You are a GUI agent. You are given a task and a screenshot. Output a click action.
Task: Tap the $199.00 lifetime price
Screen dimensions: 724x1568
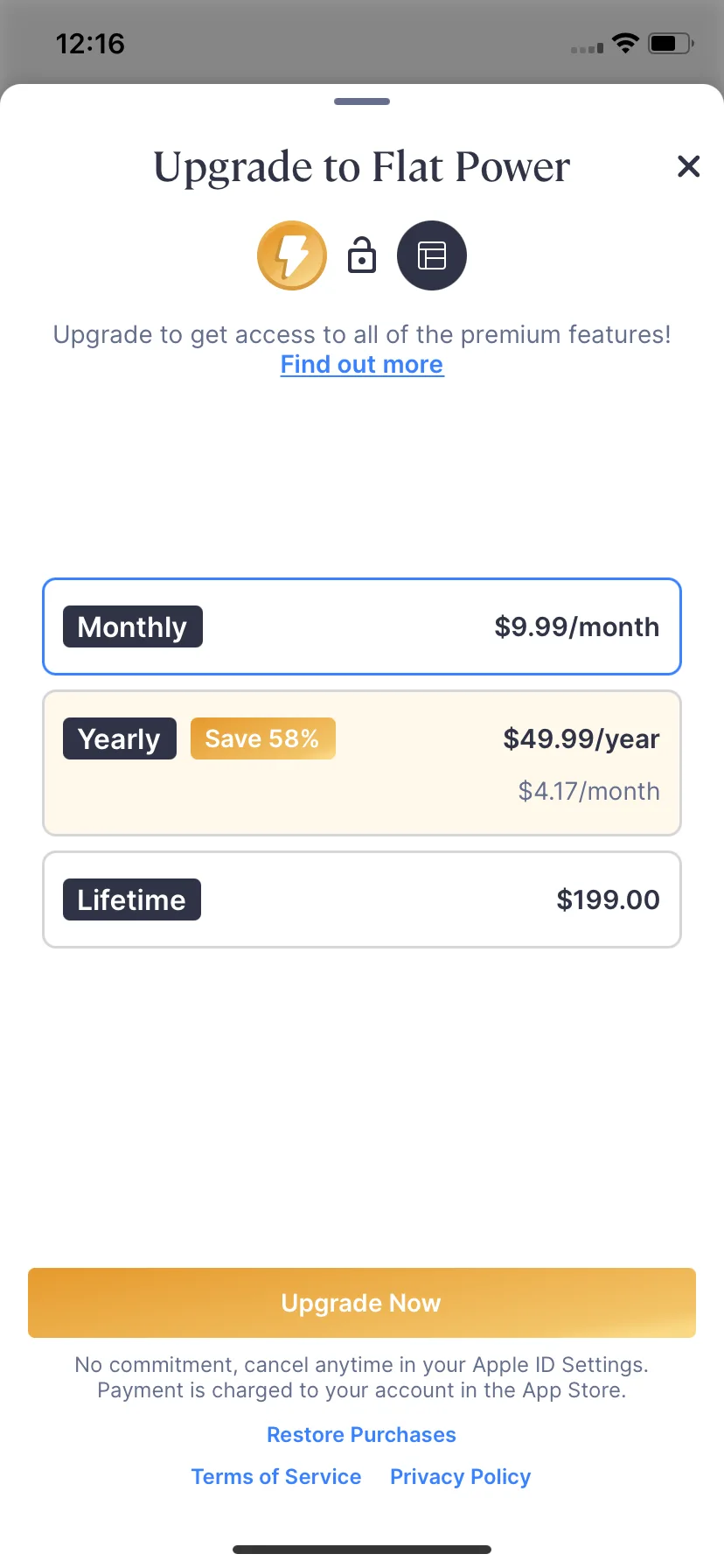(x=608, y=899)
